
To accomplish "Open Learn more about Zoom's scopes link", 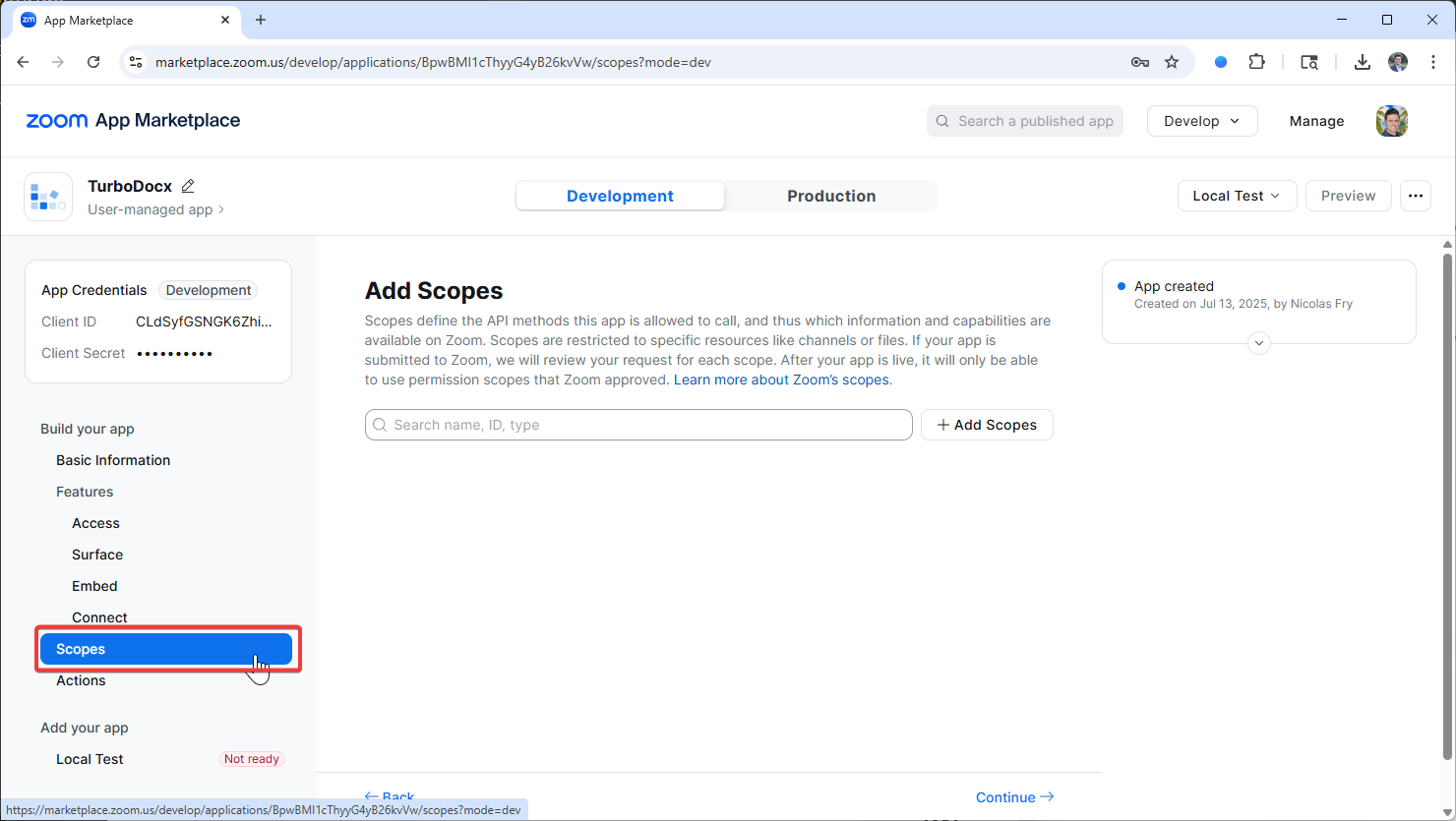I will (783, 380).
